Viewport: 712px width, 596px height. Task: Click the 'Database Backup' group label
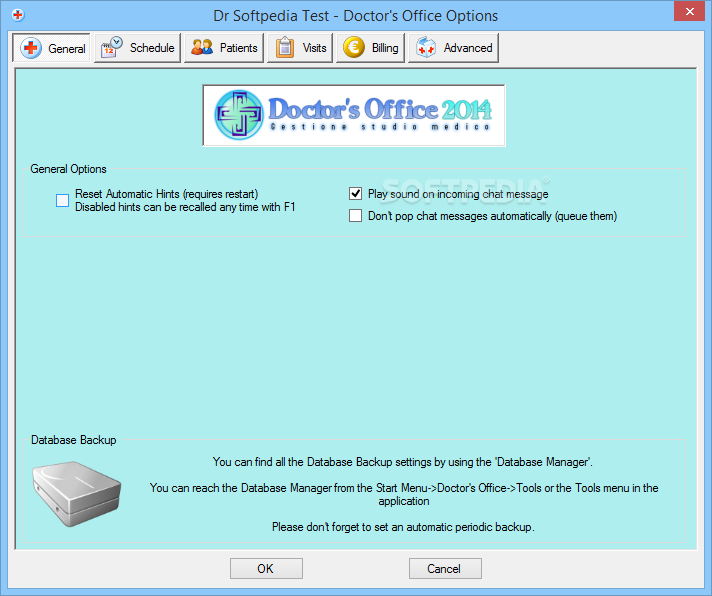point(74,440)
